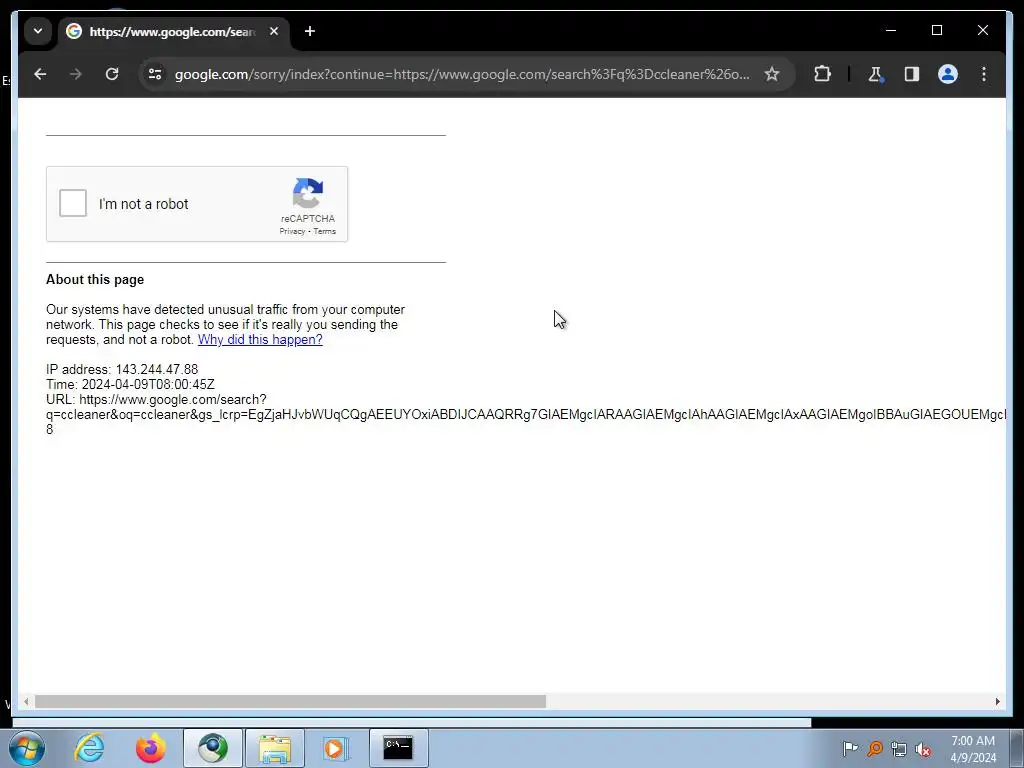Viewport: 1024px width, 768px height.
Task: Toggle the side panel icon
Action: coord(912,74)
